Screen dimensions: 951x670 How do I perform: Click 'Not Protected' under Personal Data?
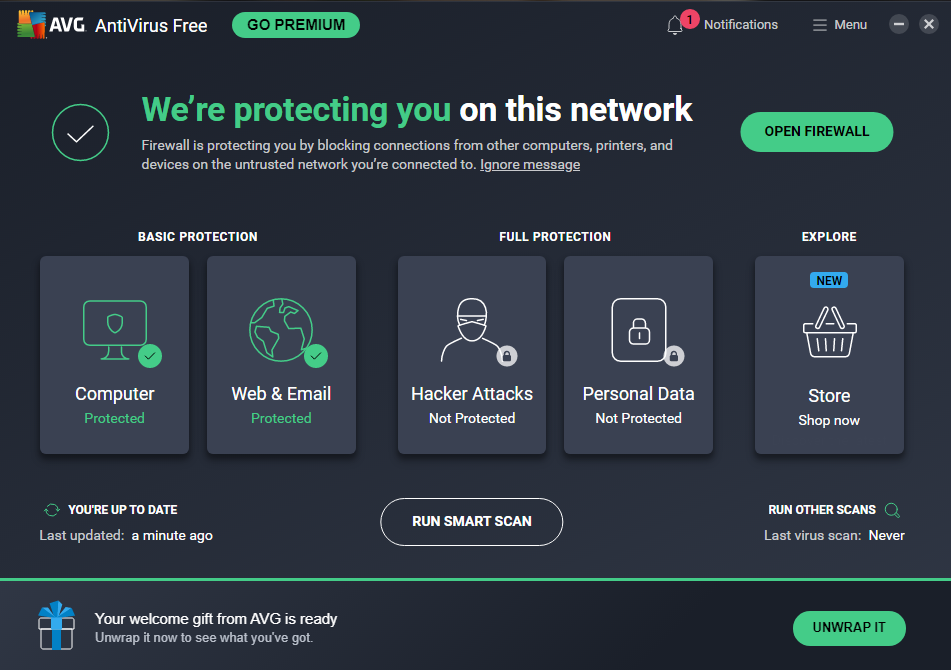639,418
